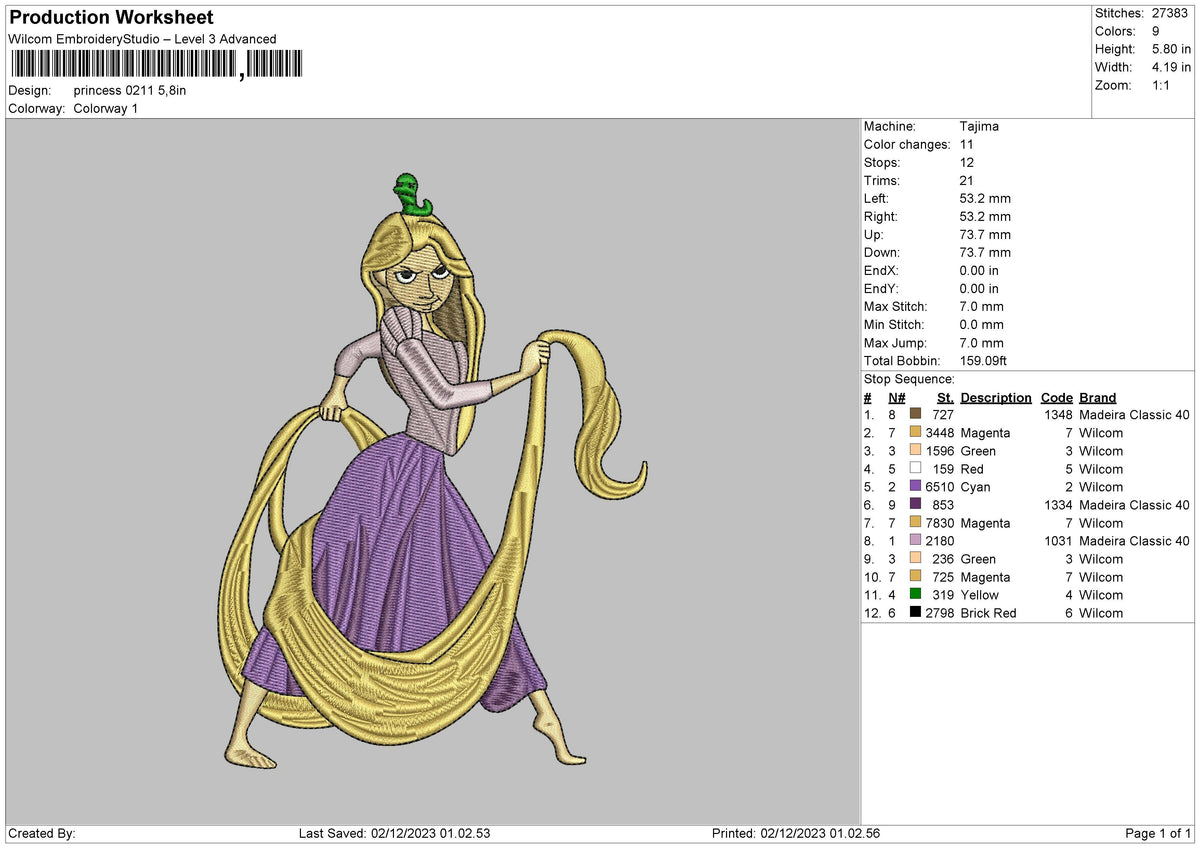Click the Max Stitch: label
This screenshot has width=1200, height=848.
(x=896, y=306)
